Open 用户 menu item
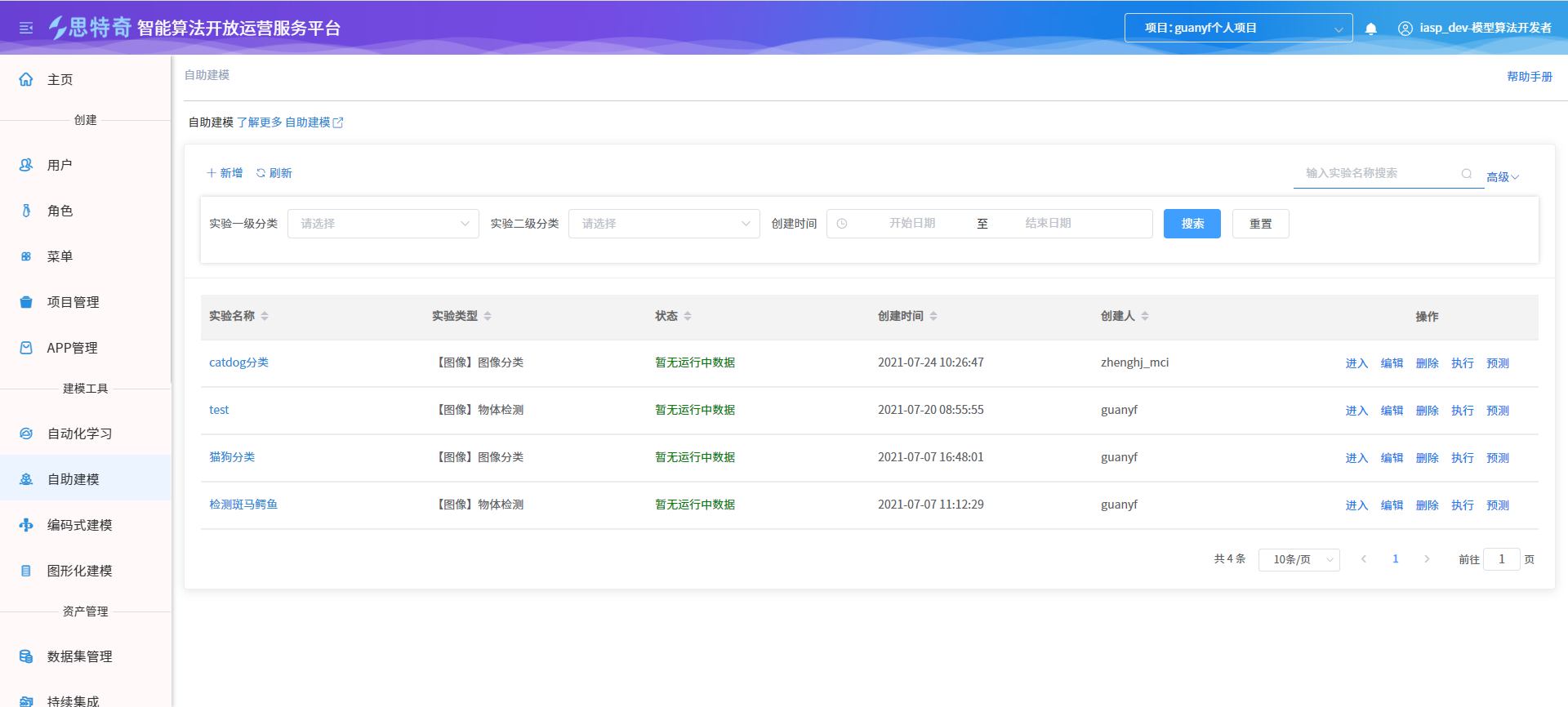This screenshot has height=707, width=1568. [x=86, y=165]
